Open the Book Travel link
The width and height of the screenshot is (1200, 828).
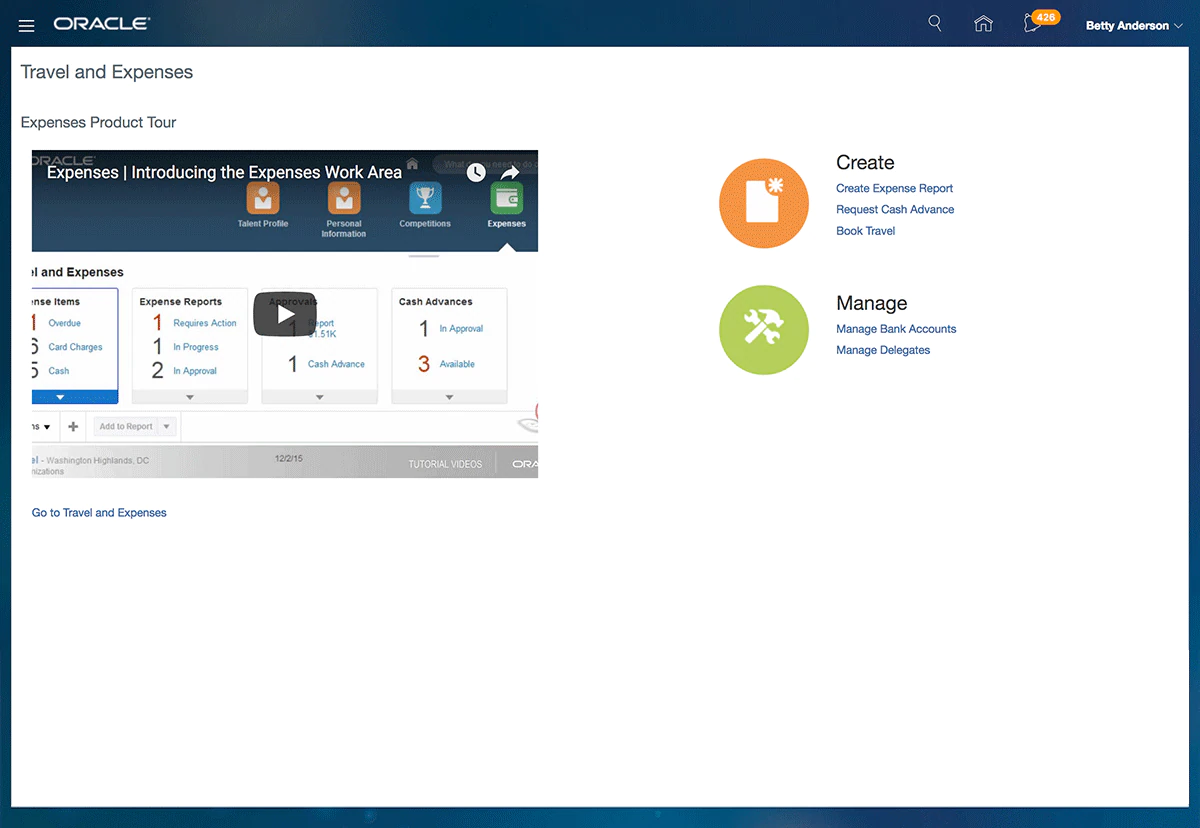coord(865,231)
